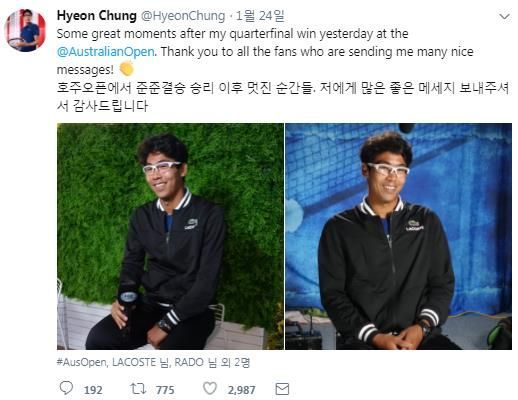518x400 pixels.
Task: Click the clapping hands emoji
Action: (x=127, y=69)
